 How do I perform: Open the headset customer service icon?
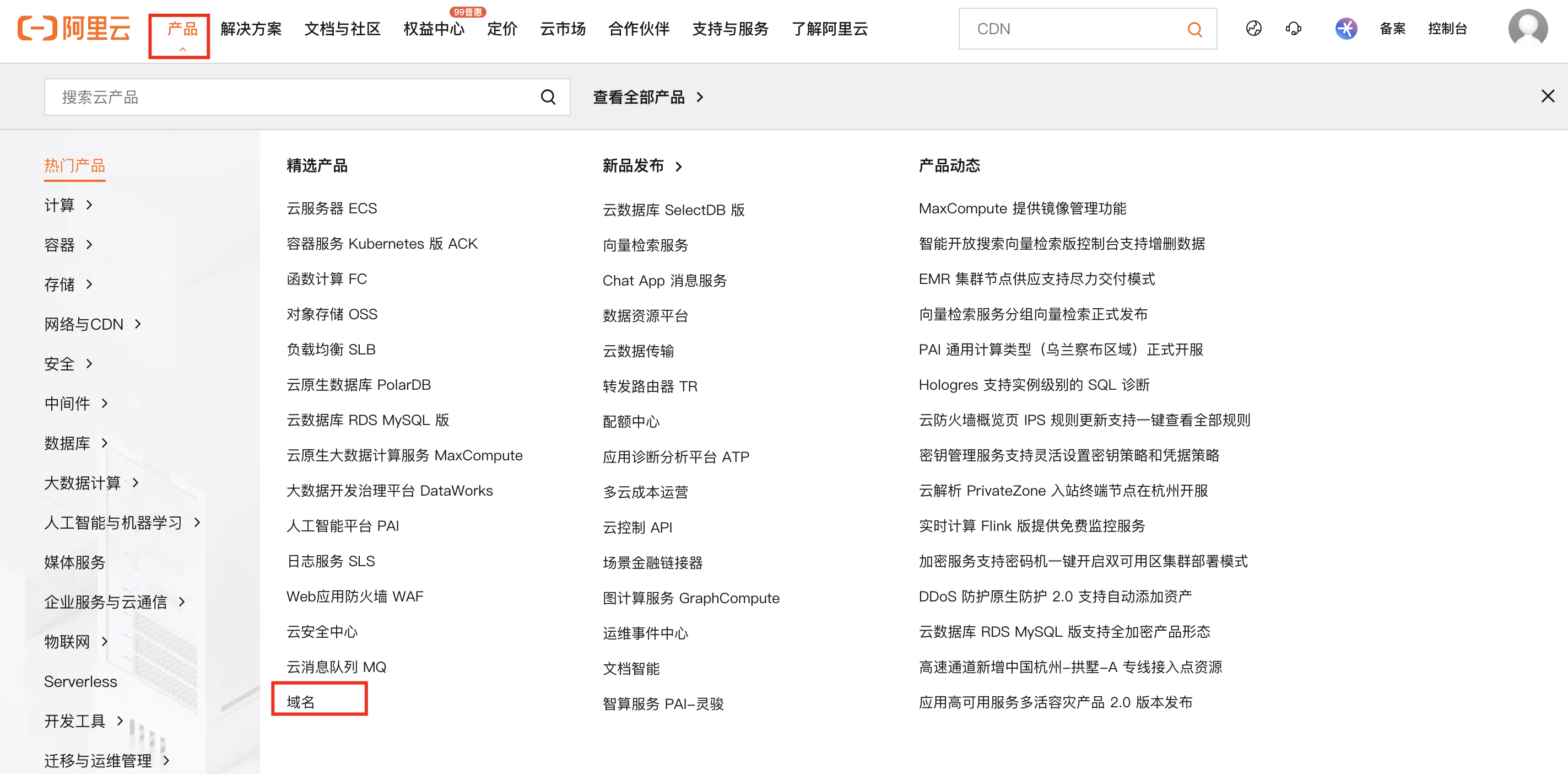click(x=1294, y=29)
